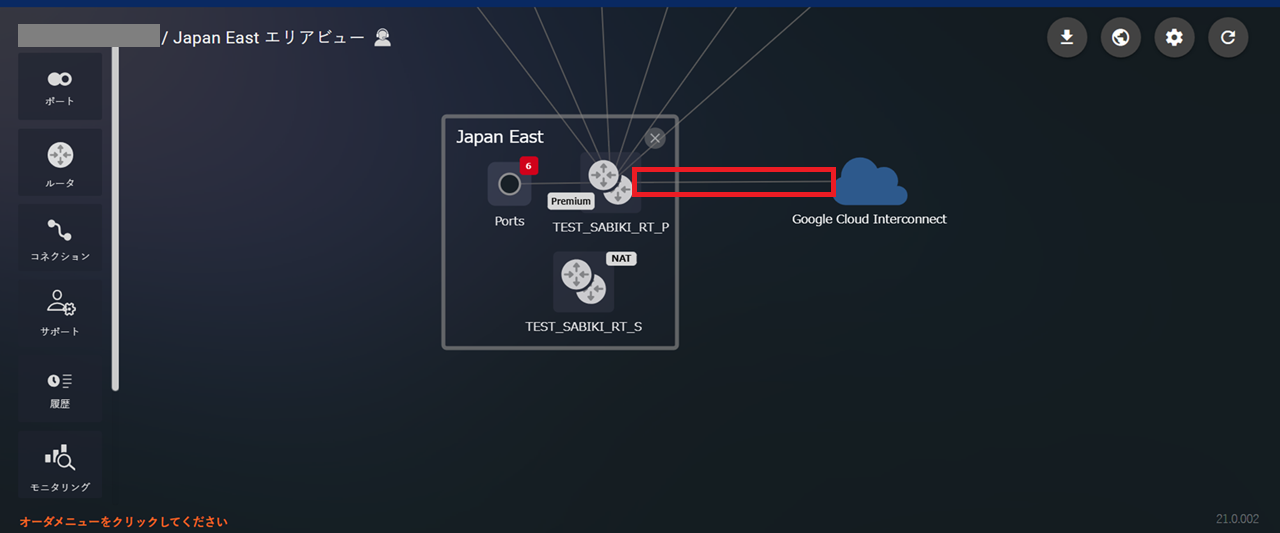Click the Premium label on router
1280x533 pixels.
571,201
